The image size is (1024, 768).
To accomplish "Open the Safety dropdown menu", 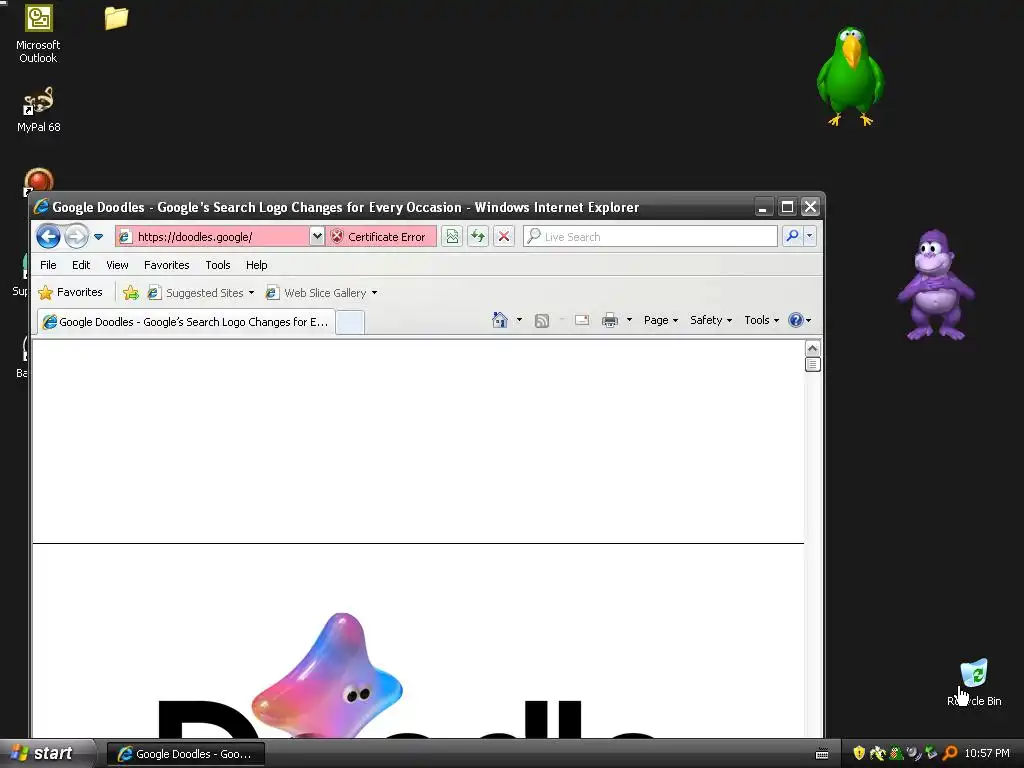I will click(711, 320).
